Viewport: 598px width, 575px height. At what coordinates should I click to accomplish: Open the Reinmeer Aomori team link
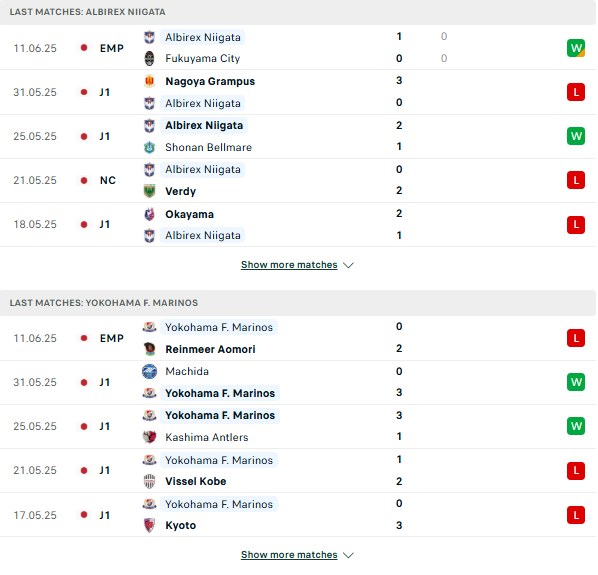coord(210,349)
